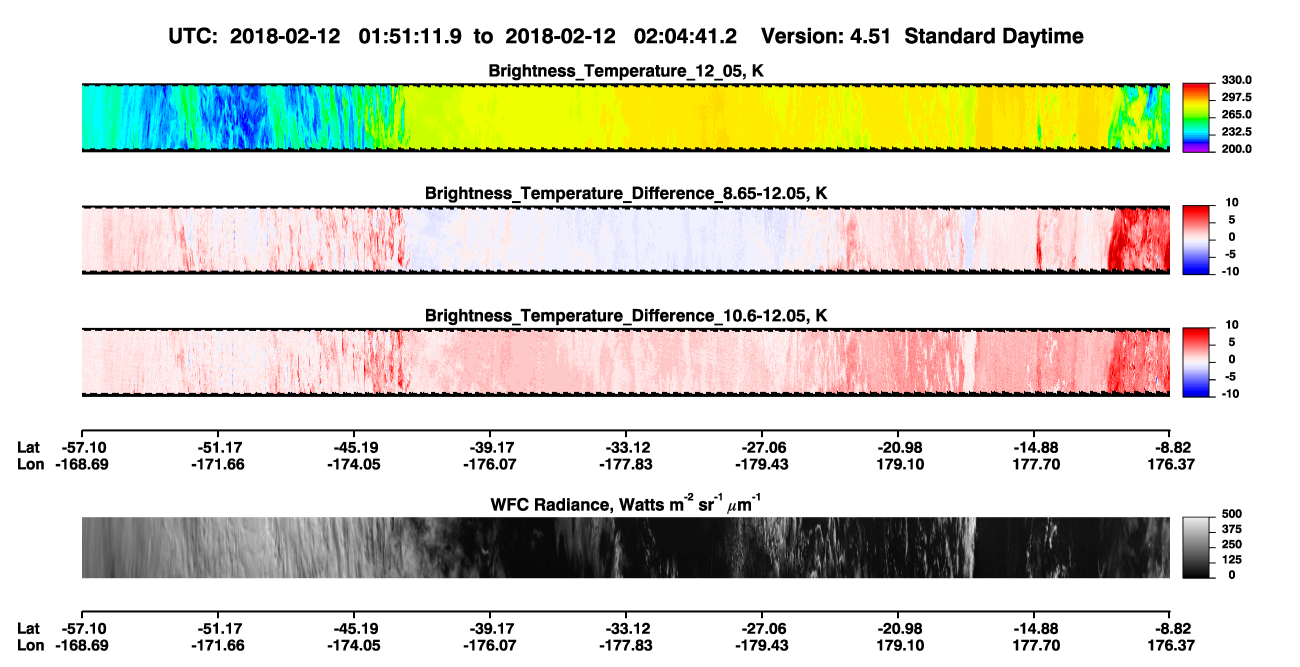The image size is (1300, 667).
Task: Click the 8.65-12.05 difference image strip
Action: 625,239
